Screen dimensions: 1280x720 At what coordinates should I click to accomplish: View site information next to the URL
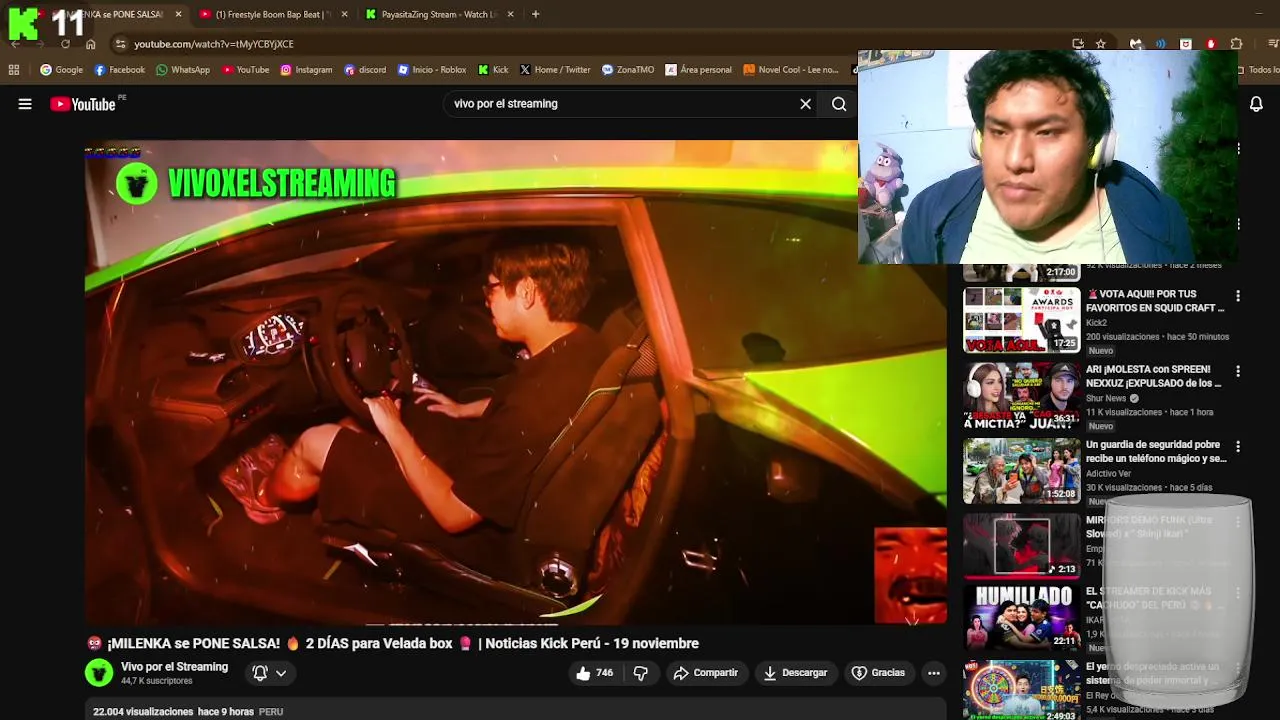tap(120, 44)
